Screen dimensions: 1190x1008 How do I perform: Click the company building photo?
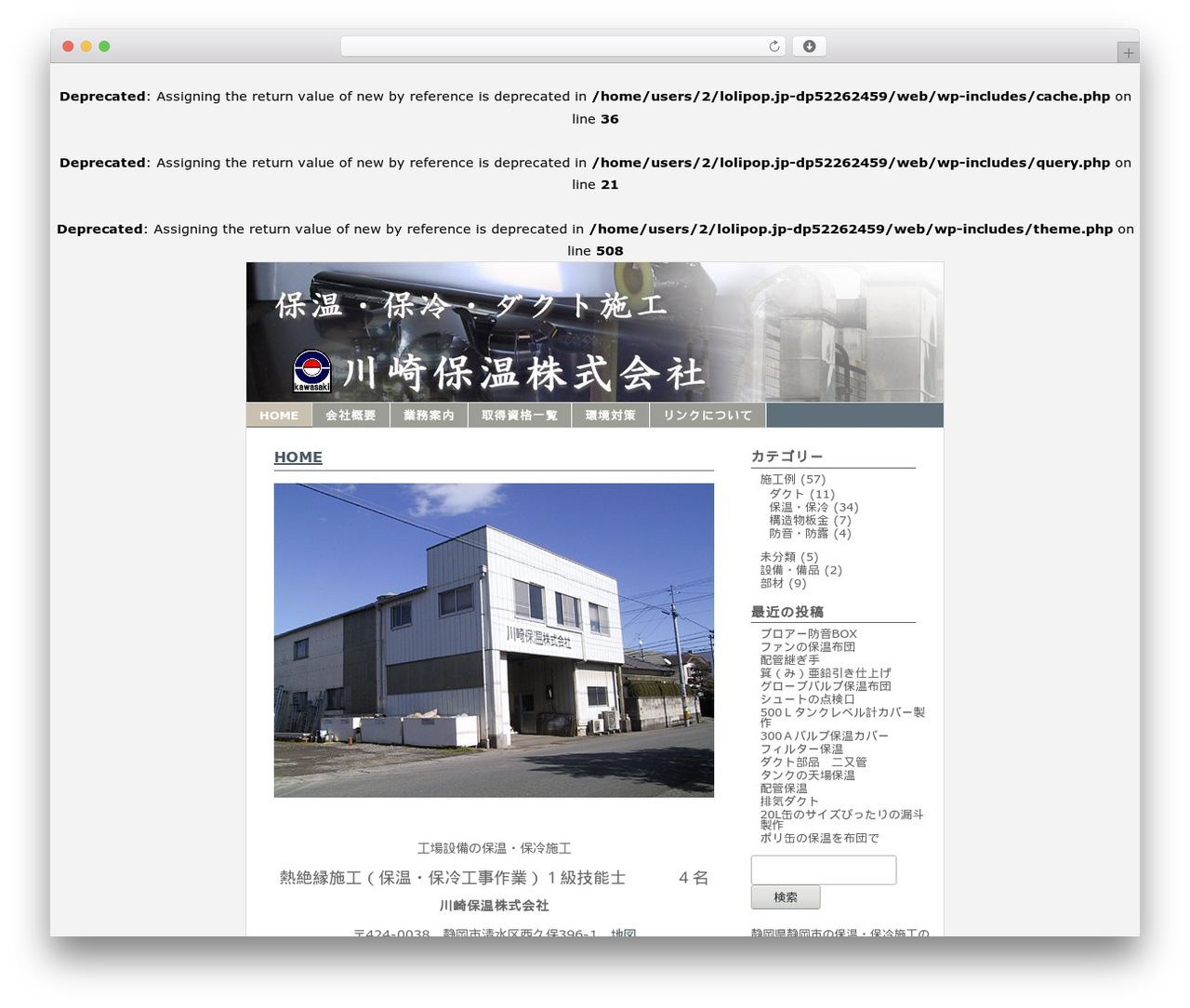pos(494,640)
